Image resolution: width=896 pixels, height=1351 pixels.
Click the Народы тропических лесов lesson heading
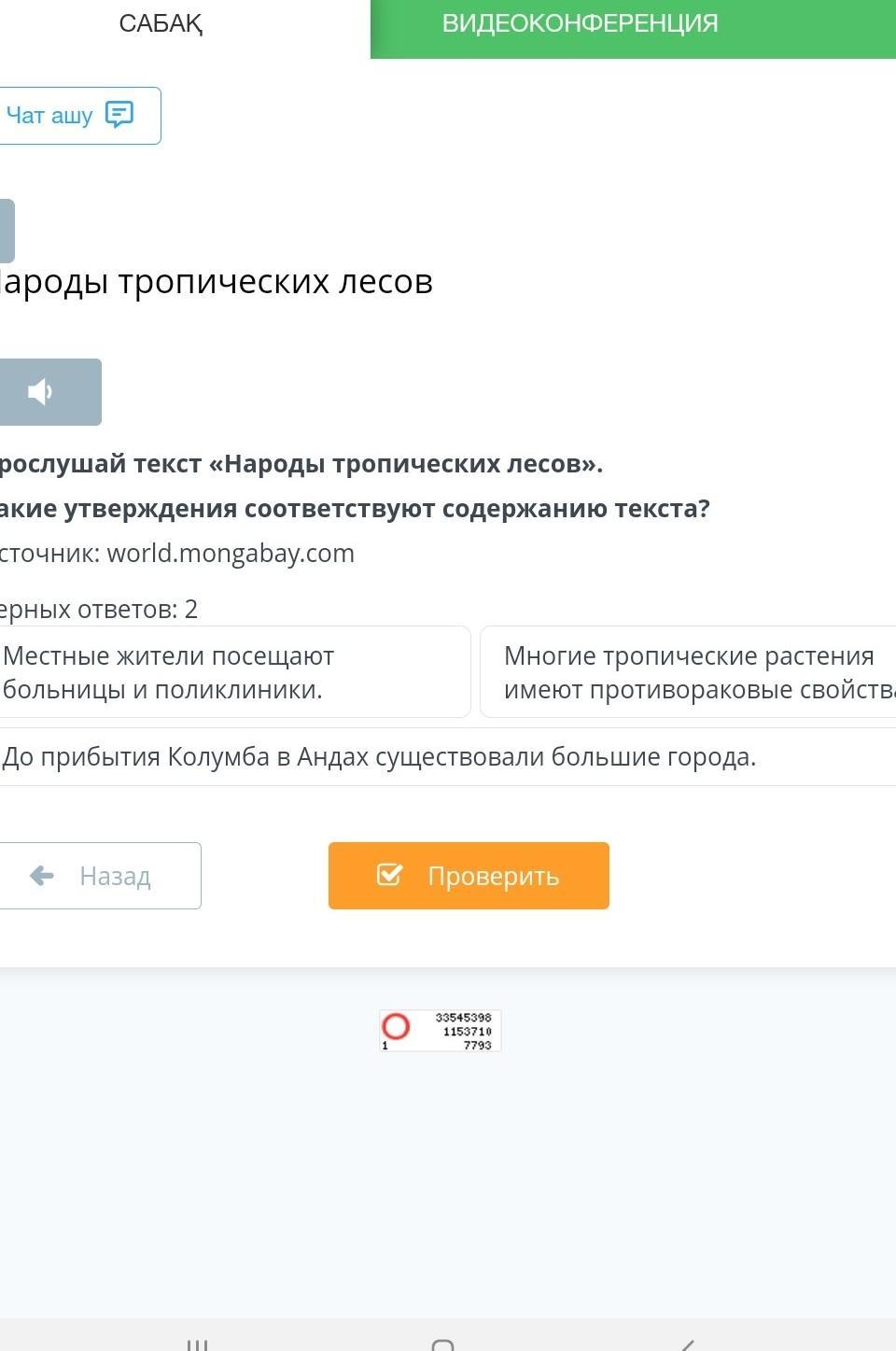pos(216,282)
